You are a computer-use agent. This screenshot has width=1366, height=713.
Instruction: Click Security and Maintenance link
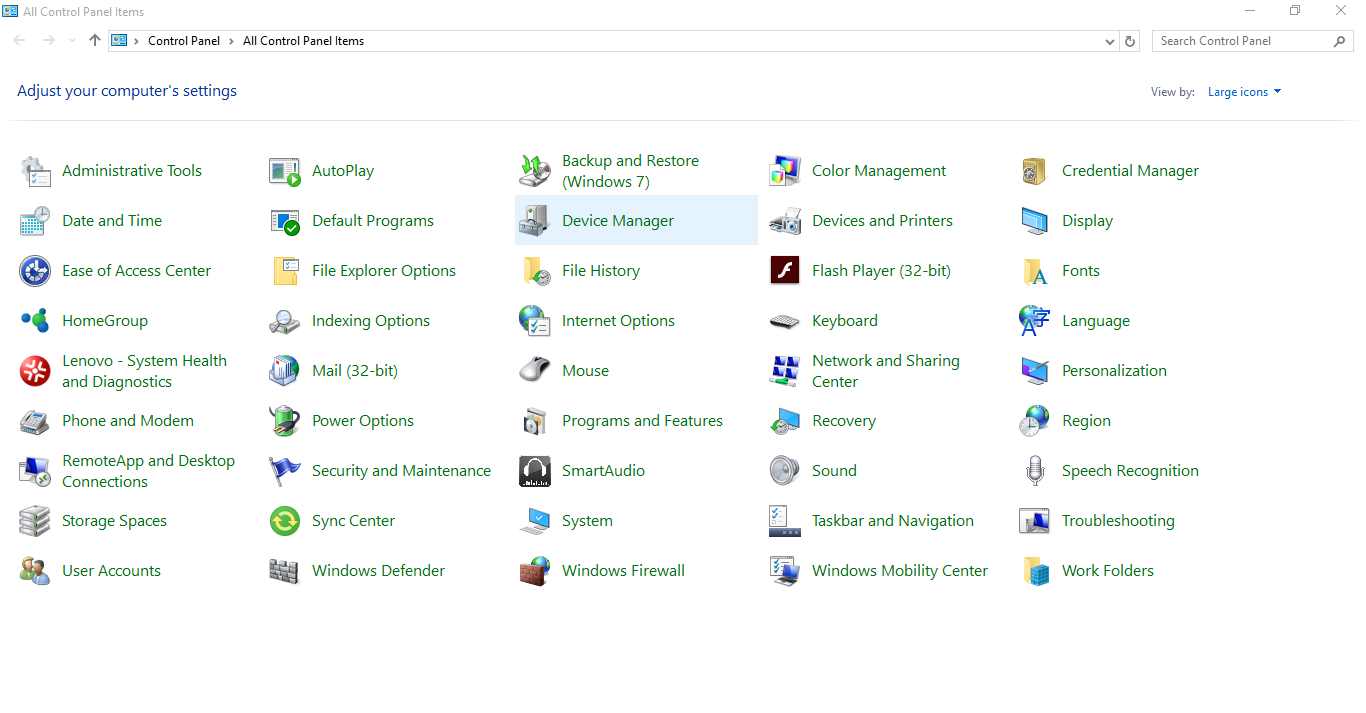(x=401, y=471)
